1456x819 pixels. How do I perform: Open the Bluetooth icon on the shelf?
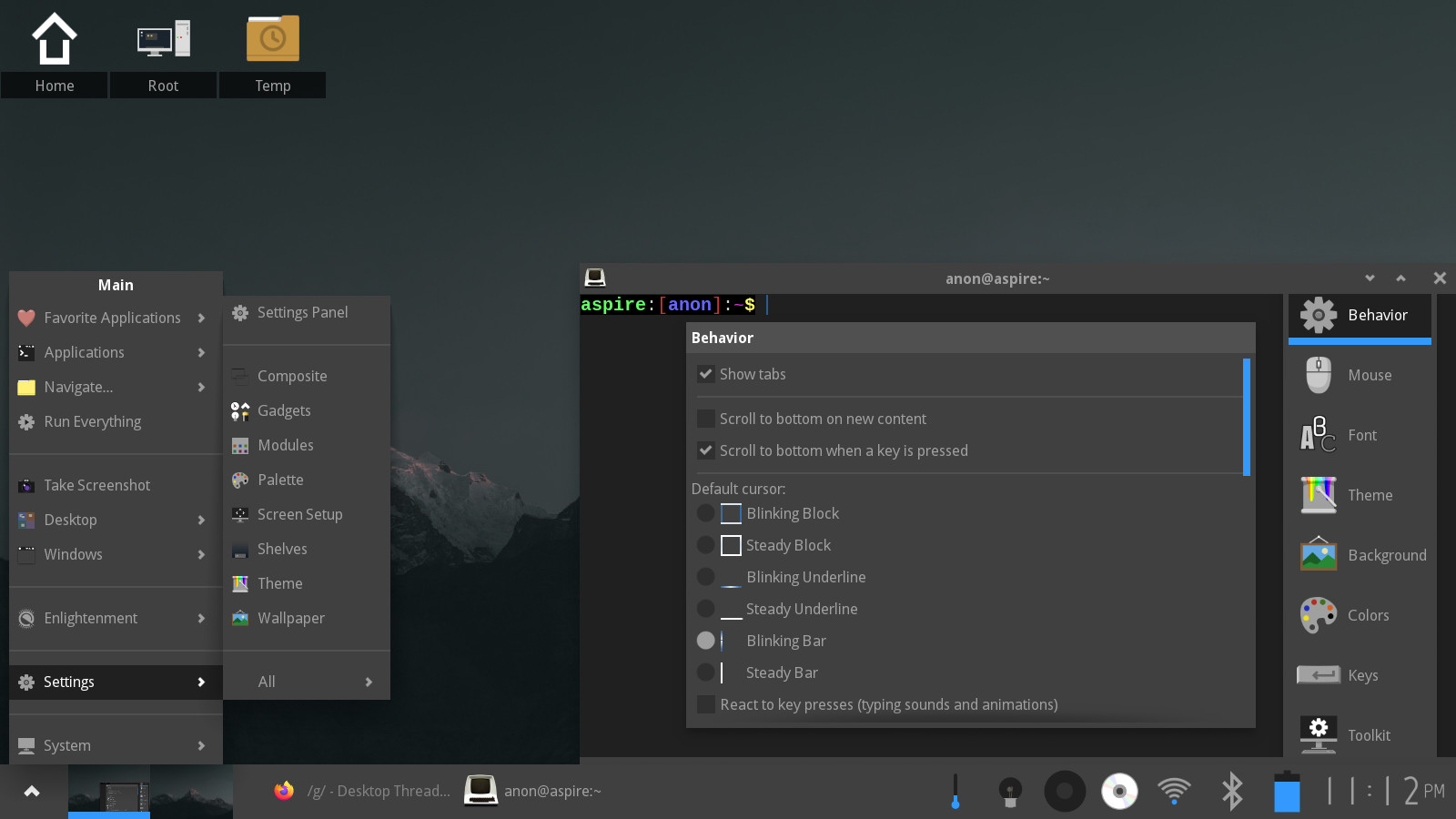coord(1231,791)
